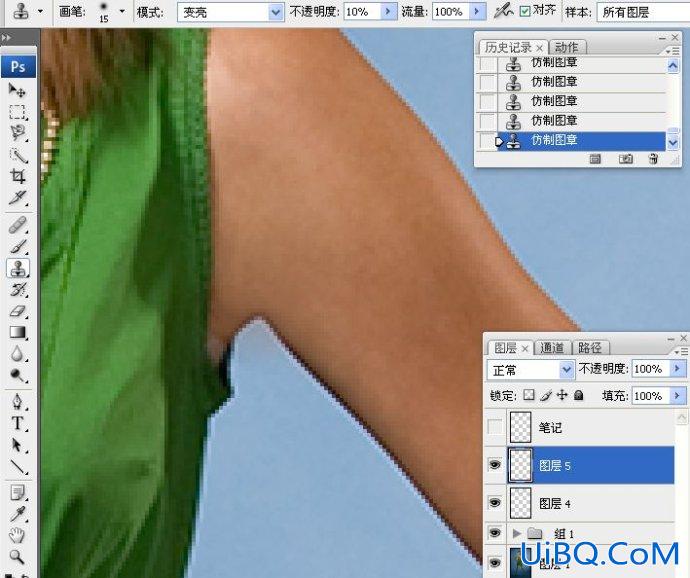The height and width of the screenshot is (578, 690).
Task: Select the Pen tool
Action: (x=17, y=402)
